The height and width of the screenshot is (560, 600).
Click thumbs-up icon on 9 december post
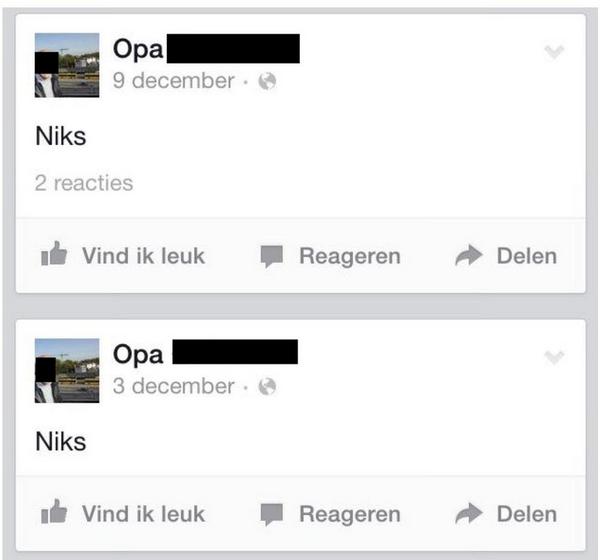coord(54,253)
